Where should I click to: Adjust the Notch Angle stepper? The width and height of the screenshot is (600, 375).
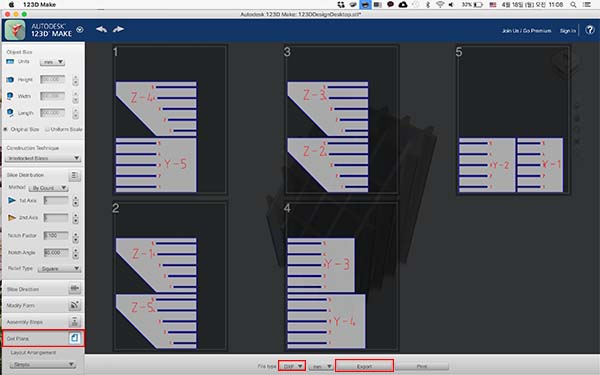tap(75, 253)
